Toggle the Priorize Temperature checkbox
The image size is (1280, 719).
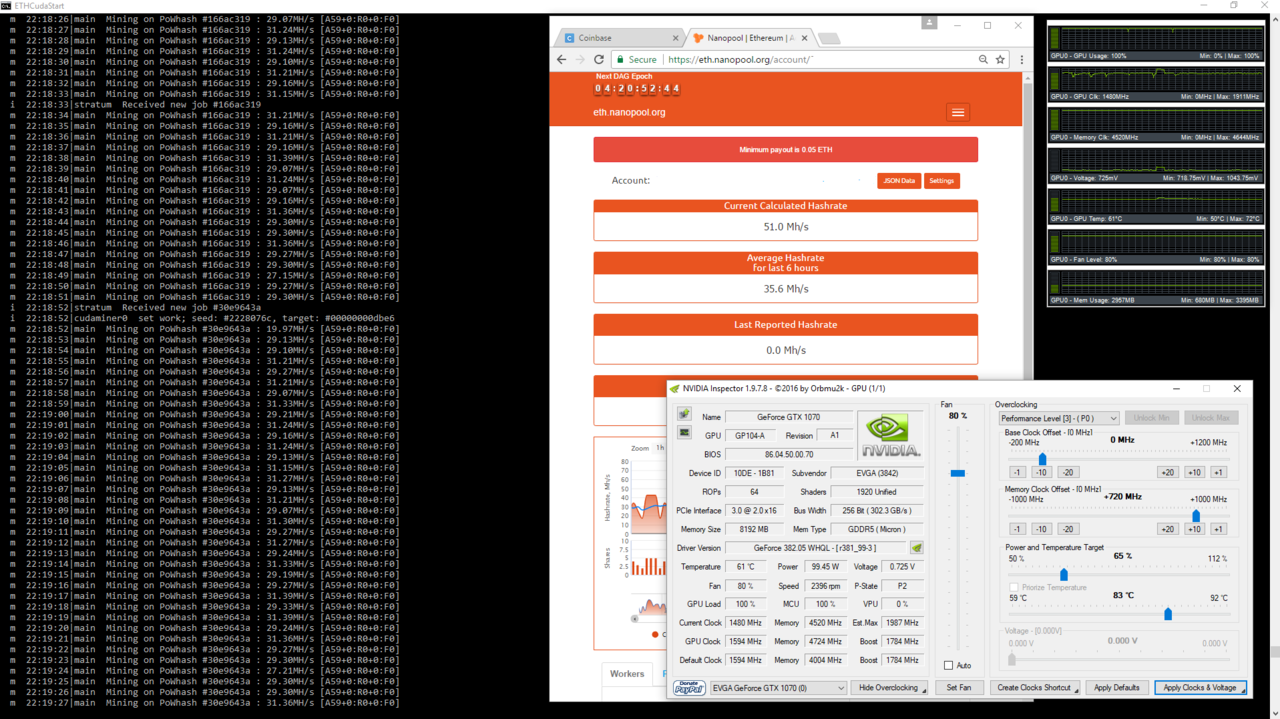pos(1014,587)
